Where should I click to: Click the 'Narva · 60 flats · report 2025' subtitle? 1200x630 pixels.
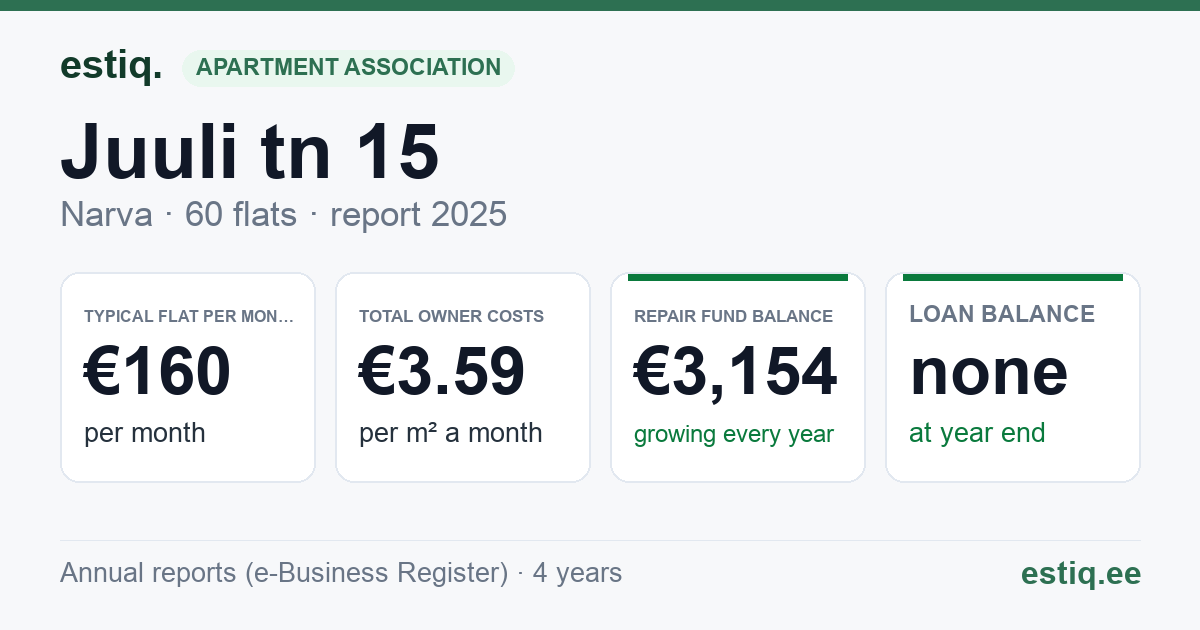click(x=284, y=214)
